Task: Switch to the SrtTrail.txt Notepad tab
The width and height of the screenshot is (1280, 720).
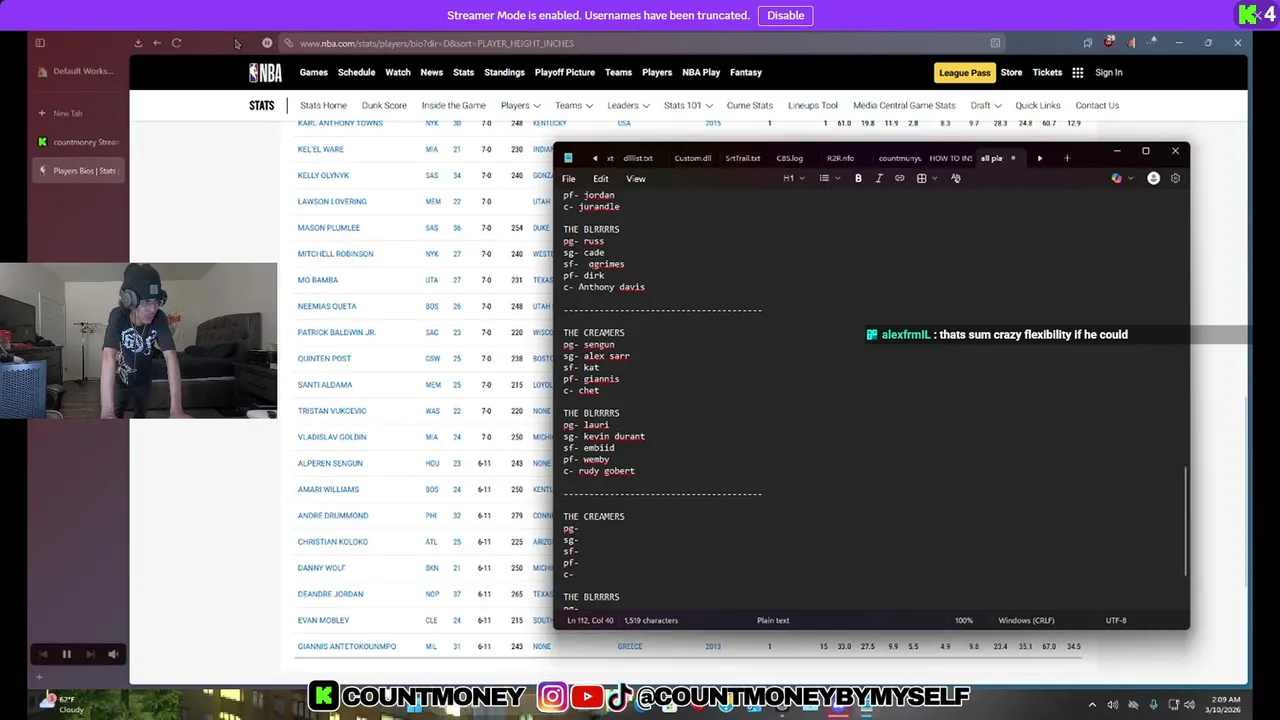Action: 742,158
